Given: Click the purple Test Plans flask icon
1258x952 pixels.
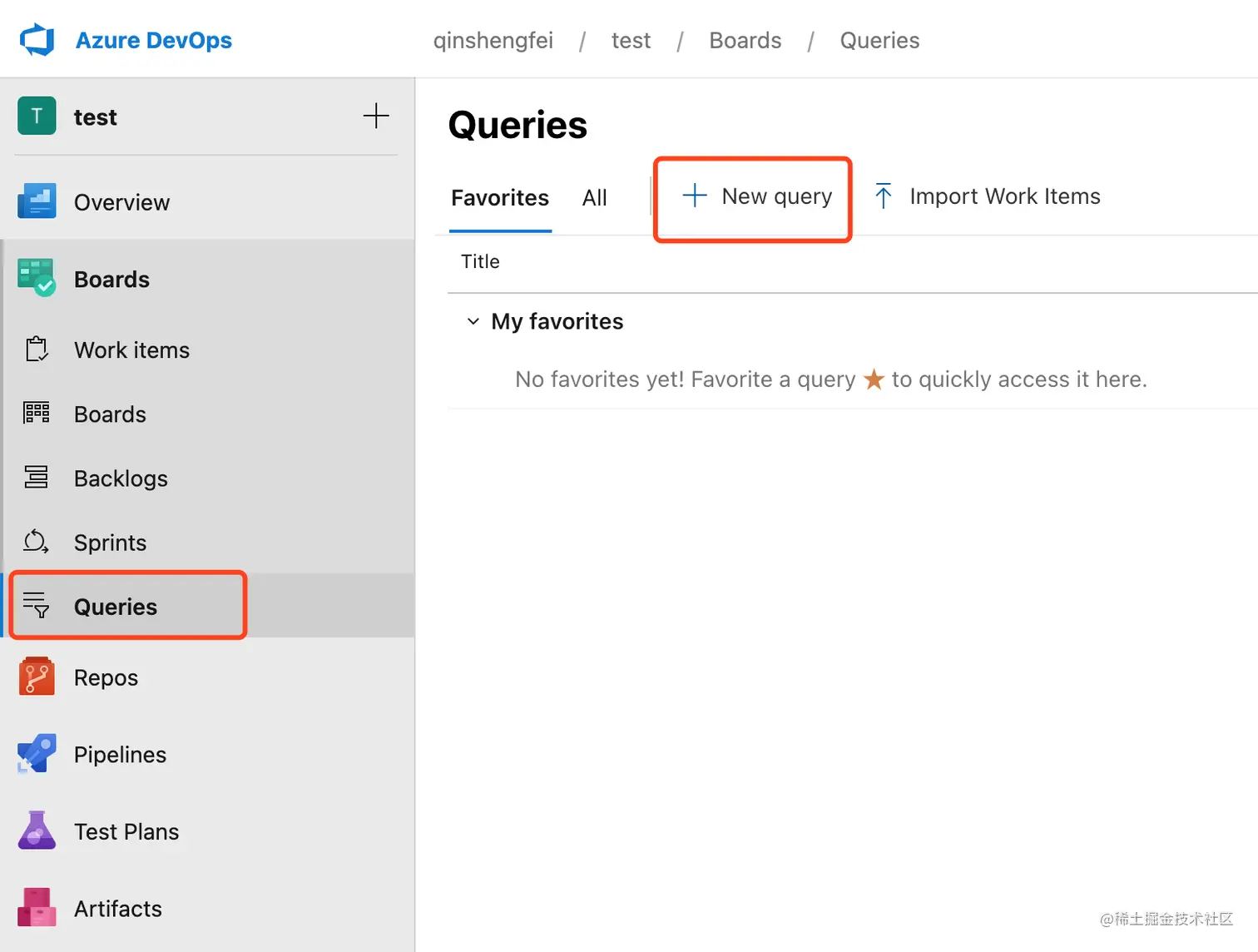Looking at the screenshot, I should pos(37,831).
